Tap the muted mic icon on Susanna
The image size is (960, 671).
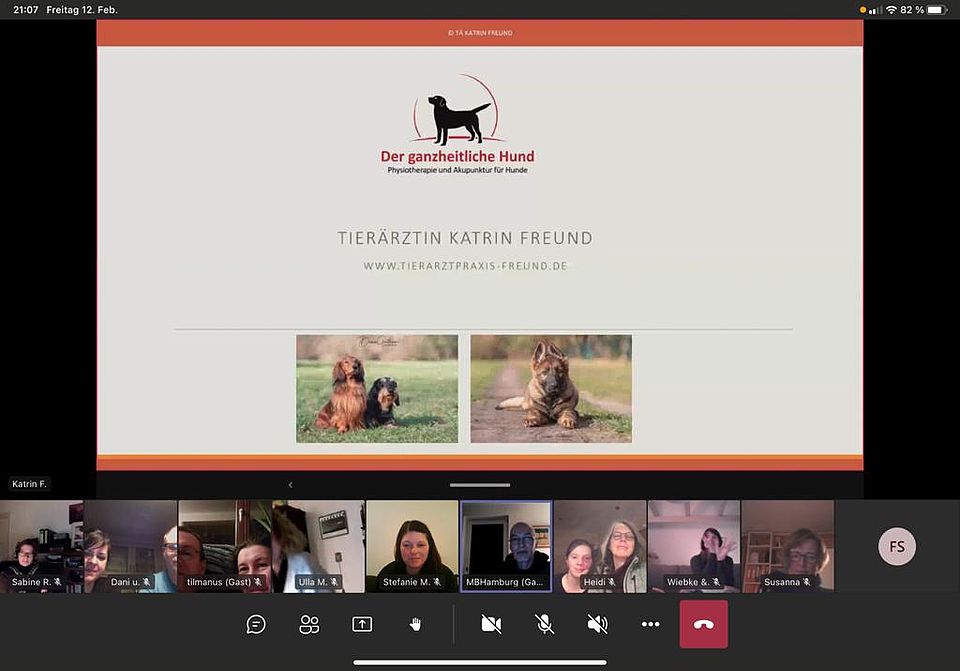pyautogui.click(x=806, y=582)
